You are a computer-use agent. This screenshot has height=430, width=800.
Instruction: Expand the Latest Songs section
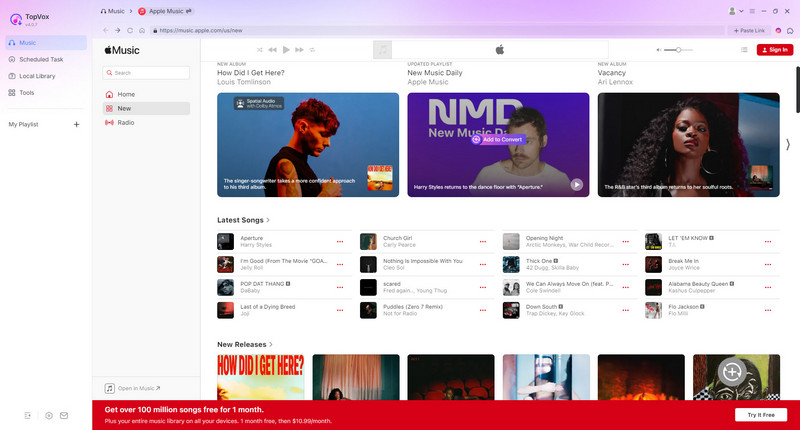click(243, 220)
